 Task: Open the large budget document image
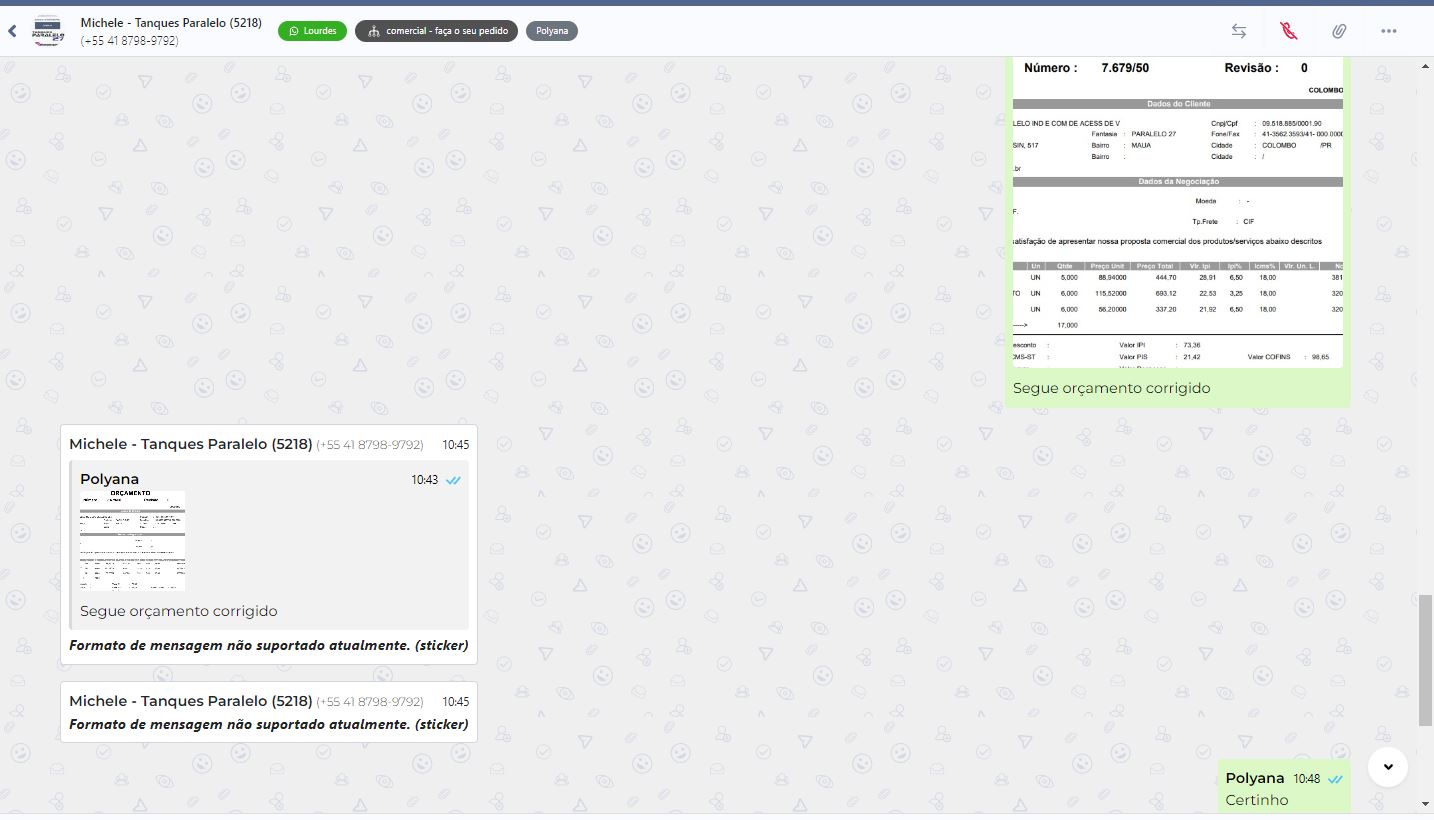coord(1177,212)
